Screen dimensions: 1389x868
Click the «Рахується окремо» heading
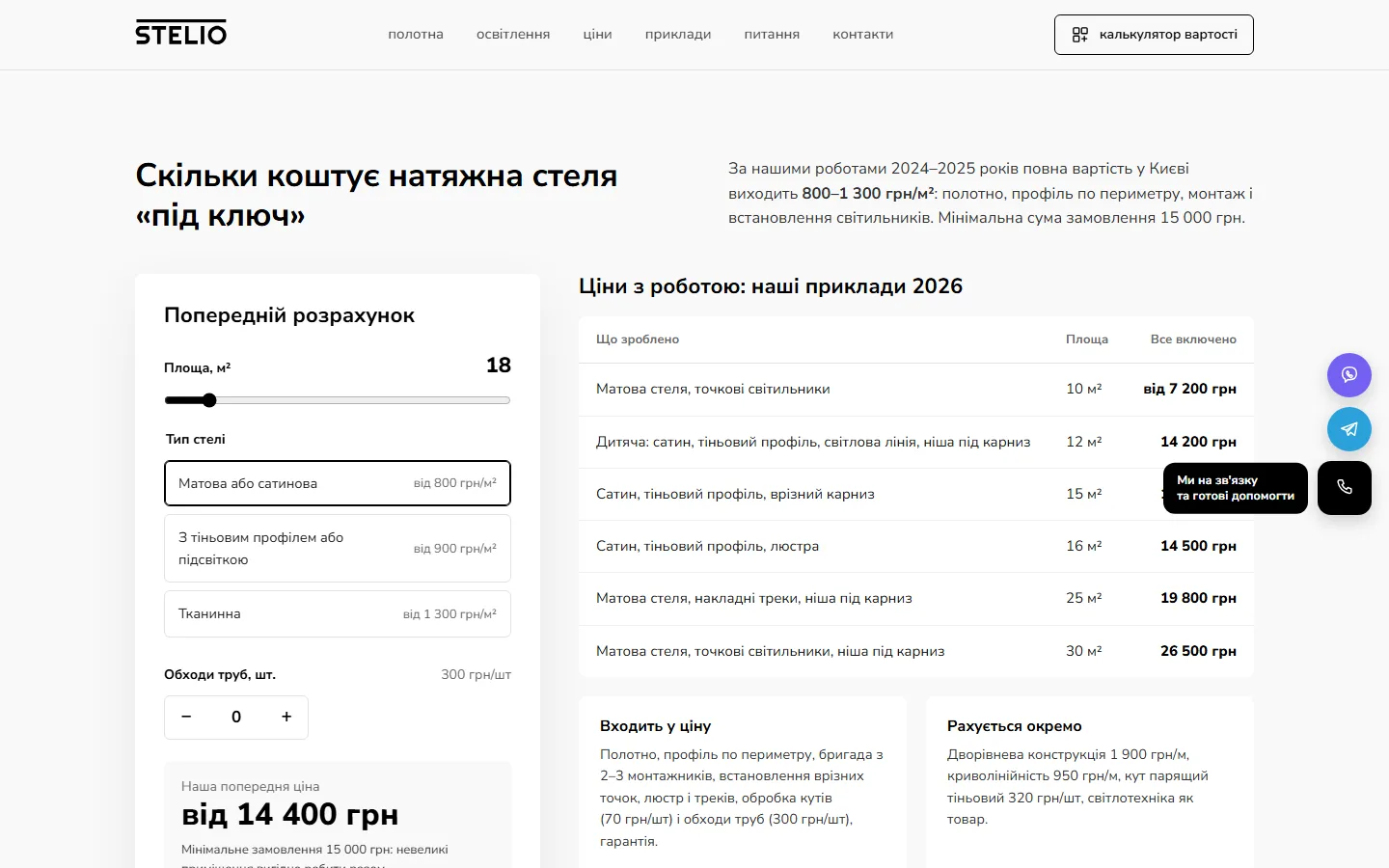point(1015,726)
